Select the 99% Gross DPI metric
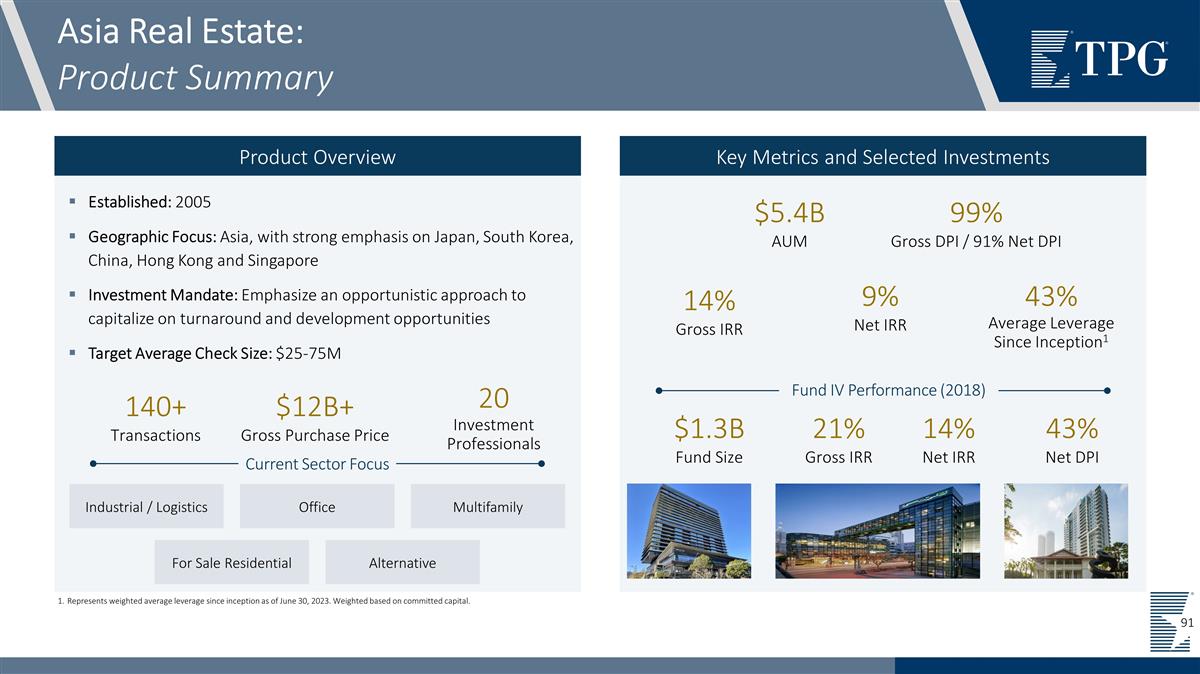 975,213
